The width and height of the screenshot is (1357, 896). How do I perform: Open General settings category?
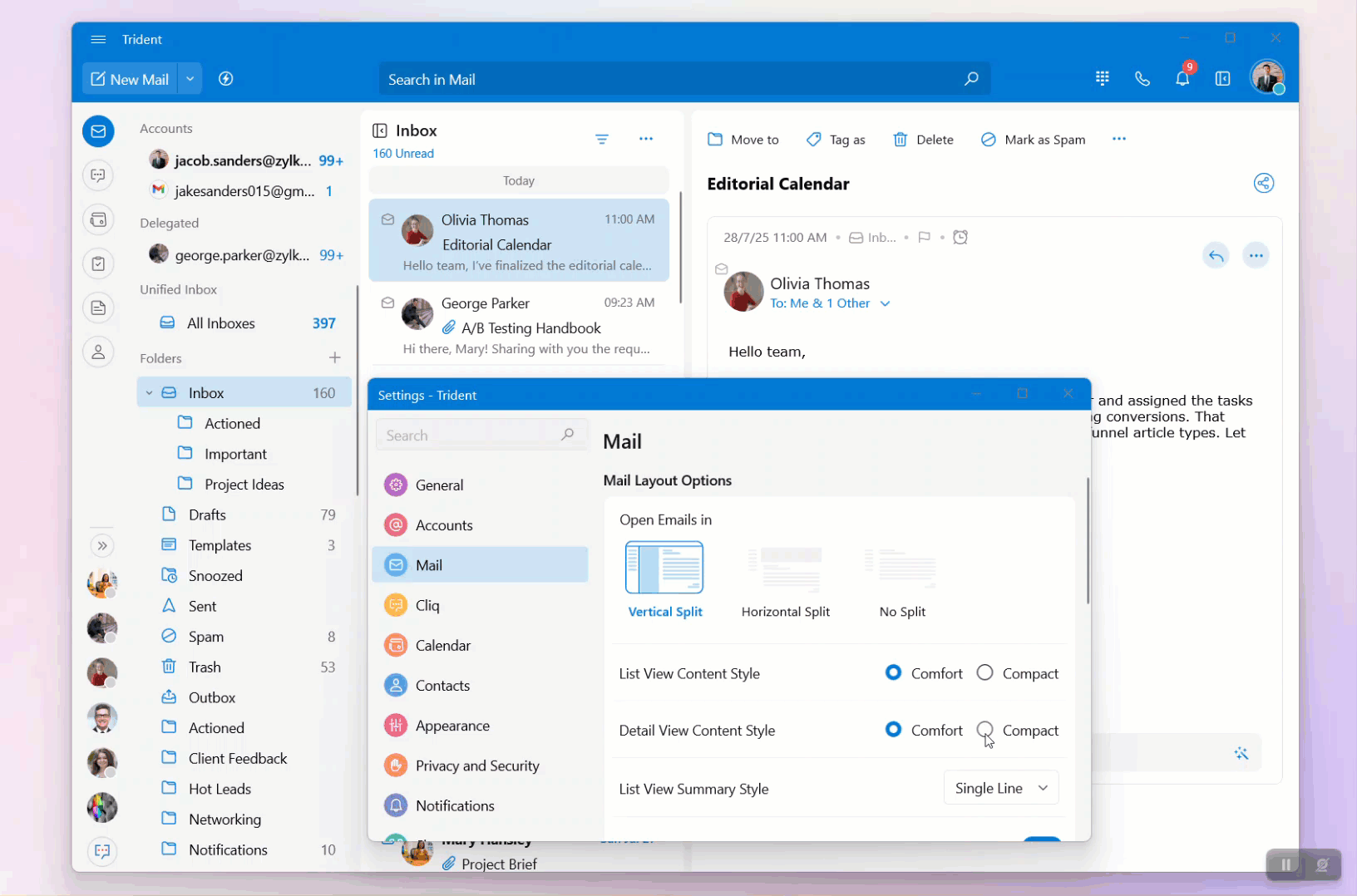(x=480, y=485)
